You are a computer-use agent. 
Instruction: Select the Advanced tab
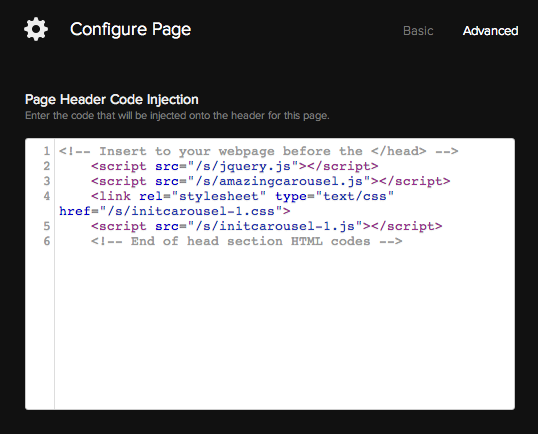(490, 31)
